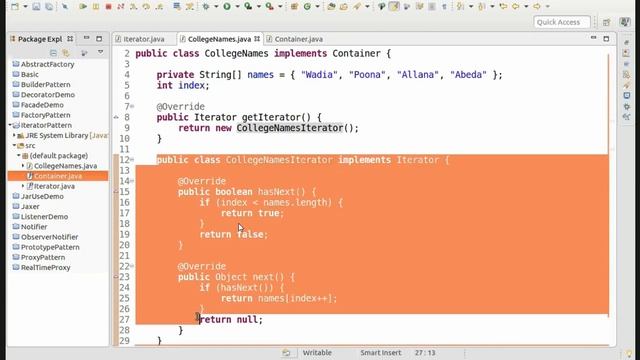Viewport: 640px width, 360px height.
Task: Click the New wizard toolbar icon
Action: pos(15,6)
